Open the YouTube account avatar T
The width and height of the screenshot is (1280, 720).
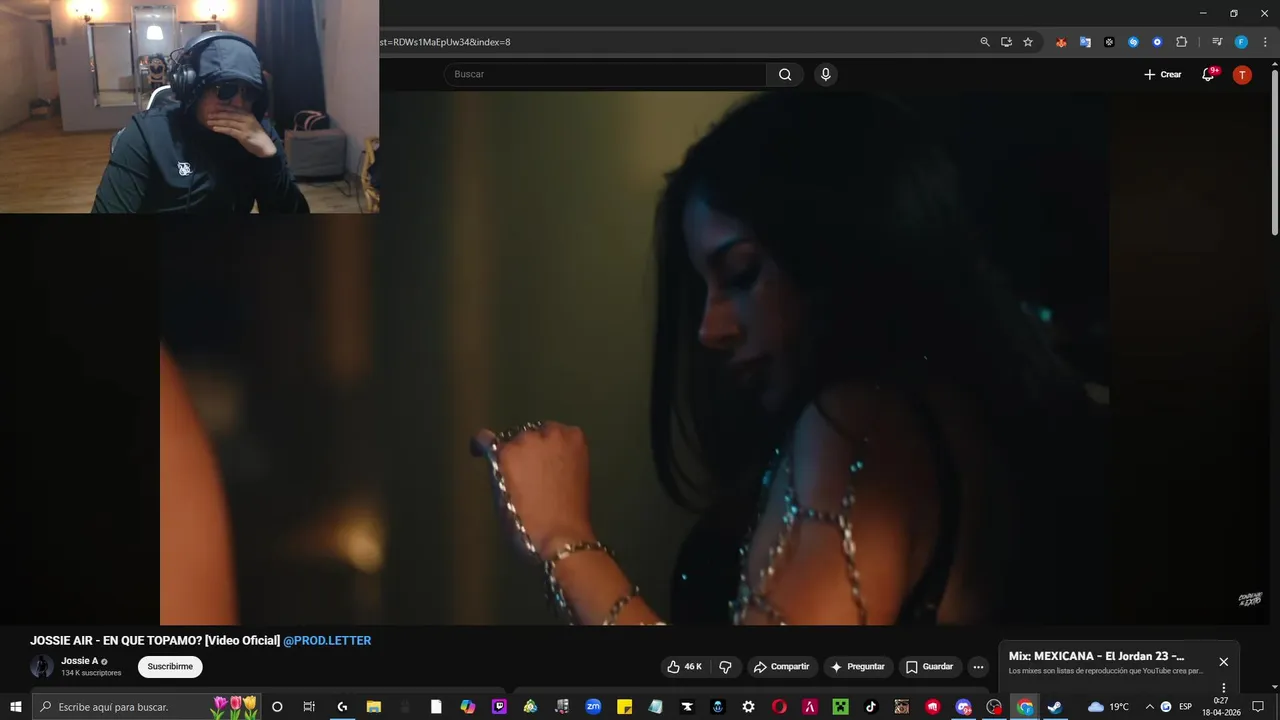tap(1242, 75)
